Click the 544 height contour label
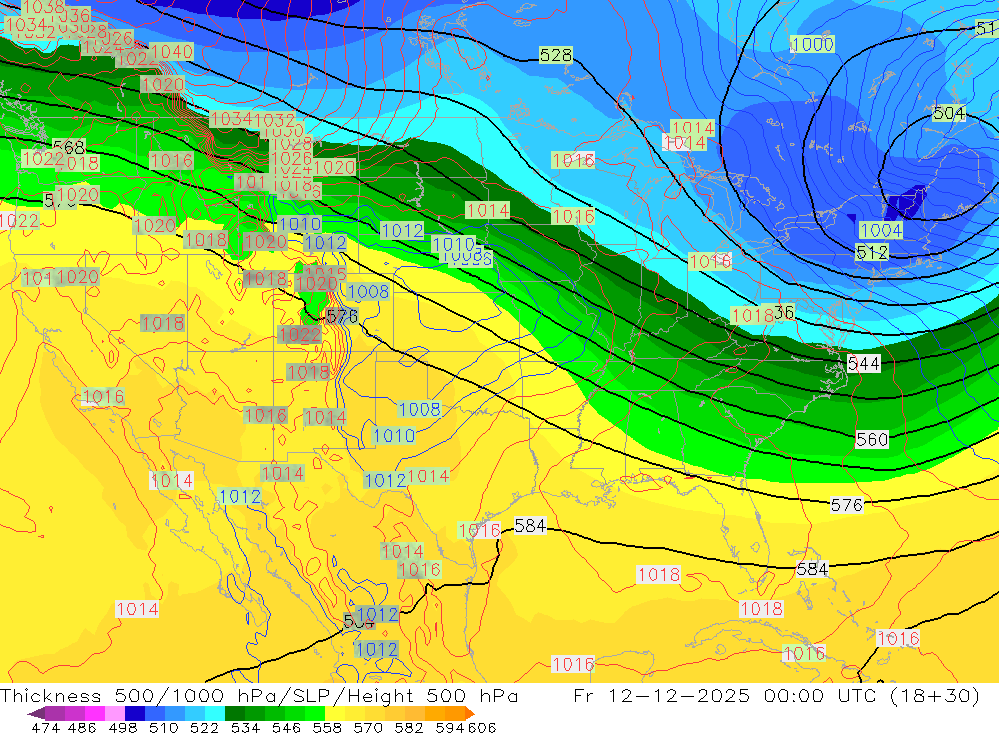This screenshot has width=1000, height=733. pos(864,364)
